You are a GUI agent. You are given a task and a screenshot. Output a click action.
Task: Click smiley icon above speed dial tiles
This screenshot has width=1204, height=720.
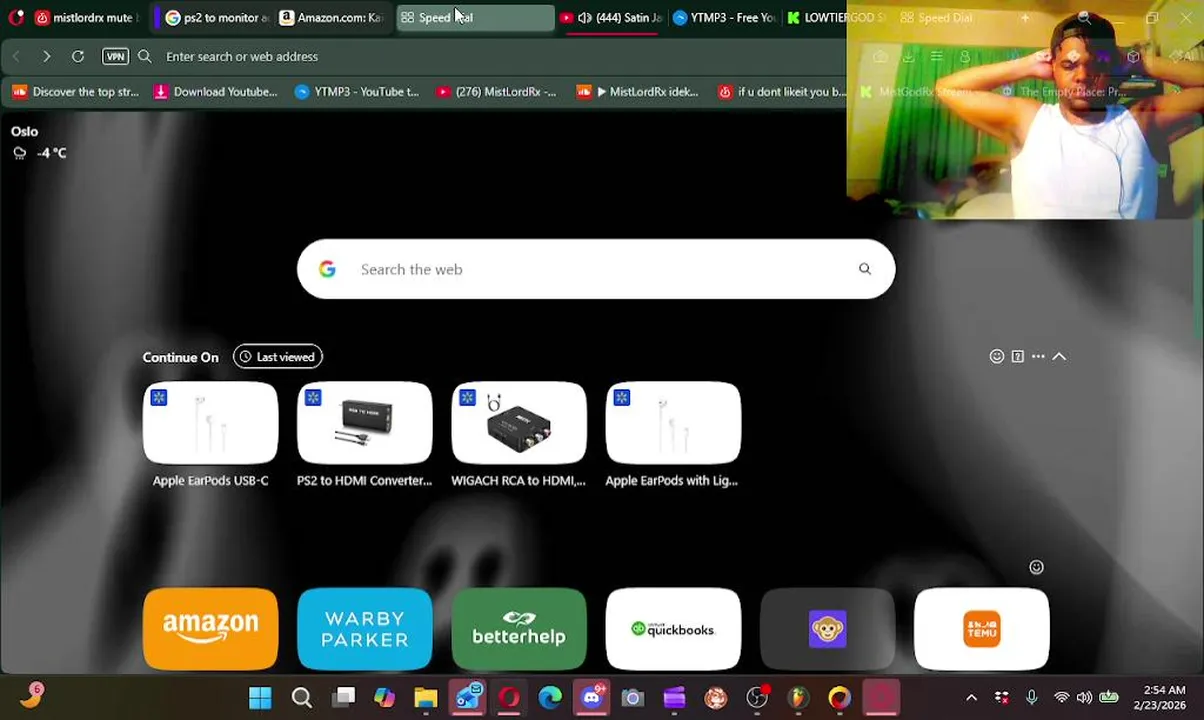pos(1036,567)
